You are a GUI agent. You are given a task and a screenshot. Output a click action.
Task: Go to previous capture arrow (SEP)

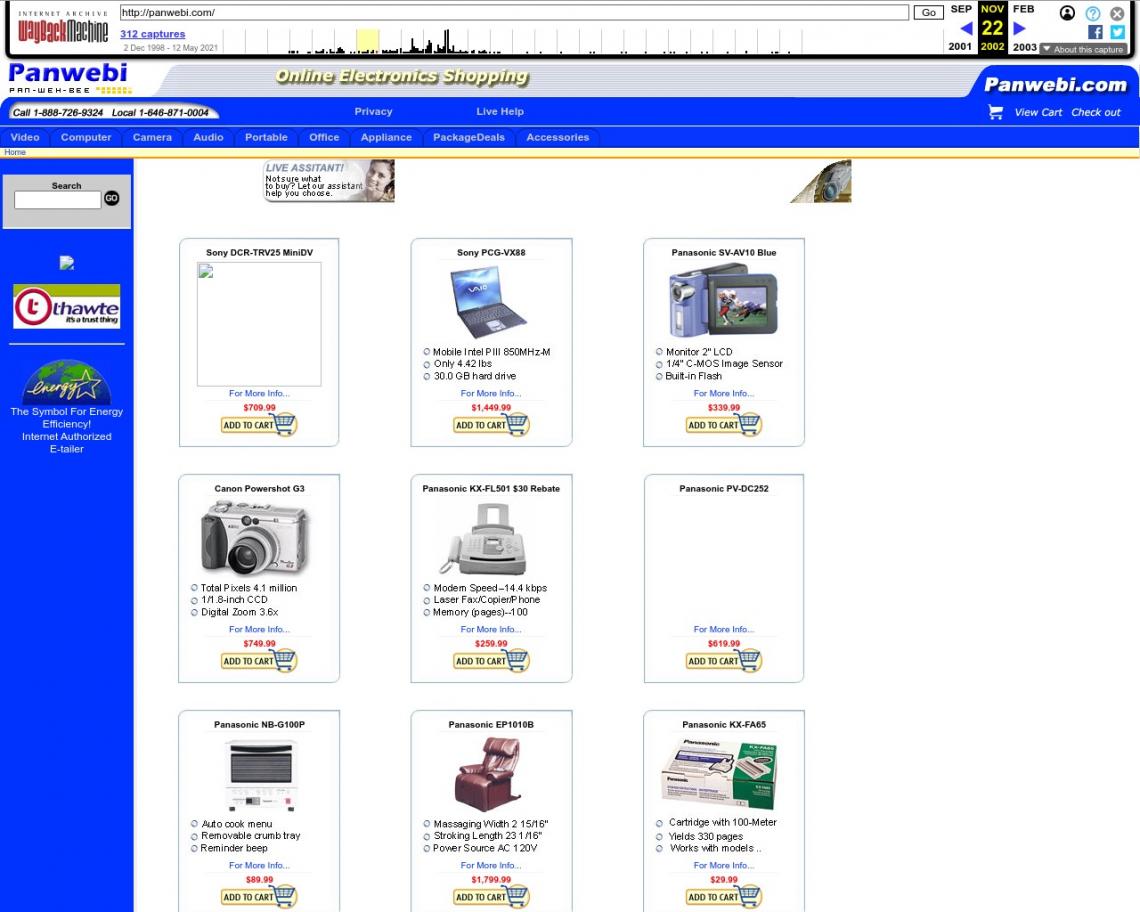[966, 28]
